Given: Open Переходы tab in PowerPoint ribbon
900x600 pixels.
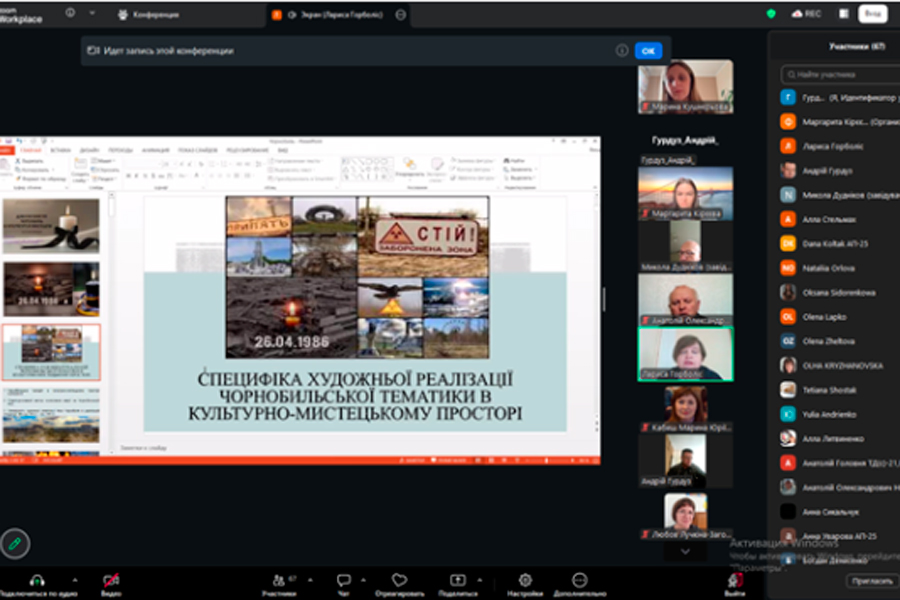Looking at the screenshot, I should pos(121,150).
